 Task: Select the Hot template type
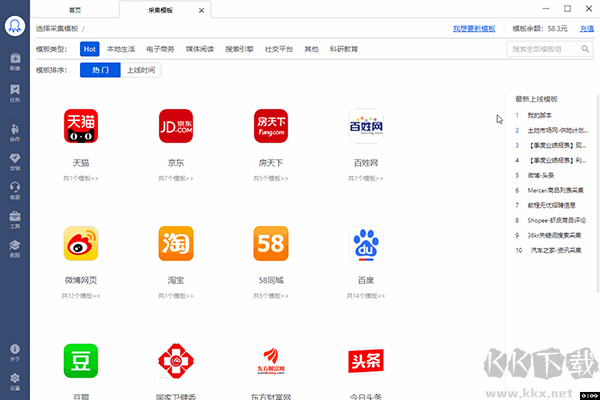[x=90, y=49]
